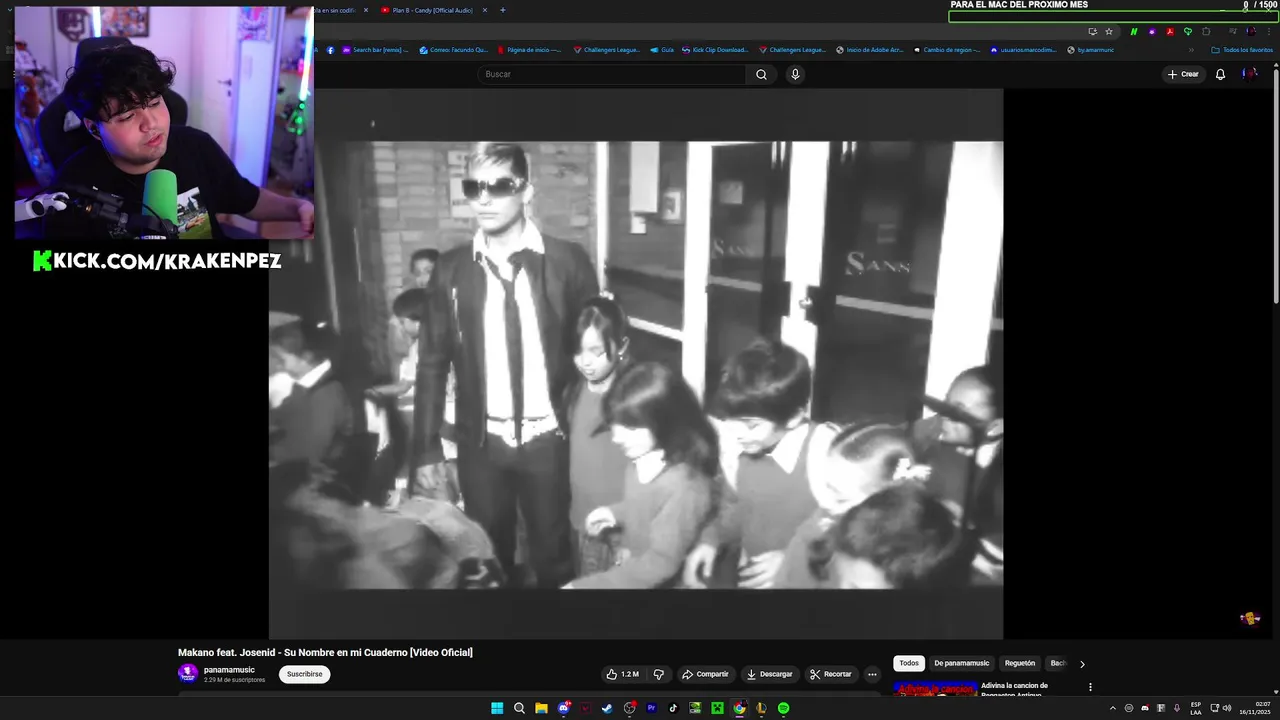Open Todos los favoritos folder

(1242, 50)
